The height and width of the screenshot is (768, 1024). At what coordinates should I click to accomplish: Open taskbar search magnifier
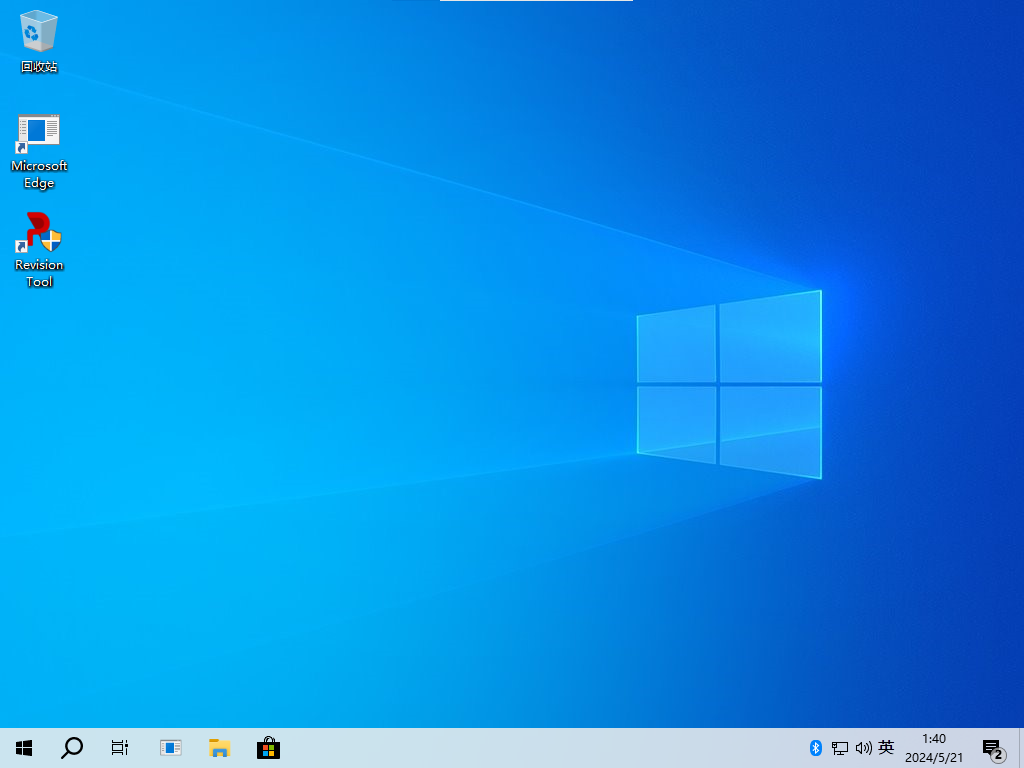[72, 748]
